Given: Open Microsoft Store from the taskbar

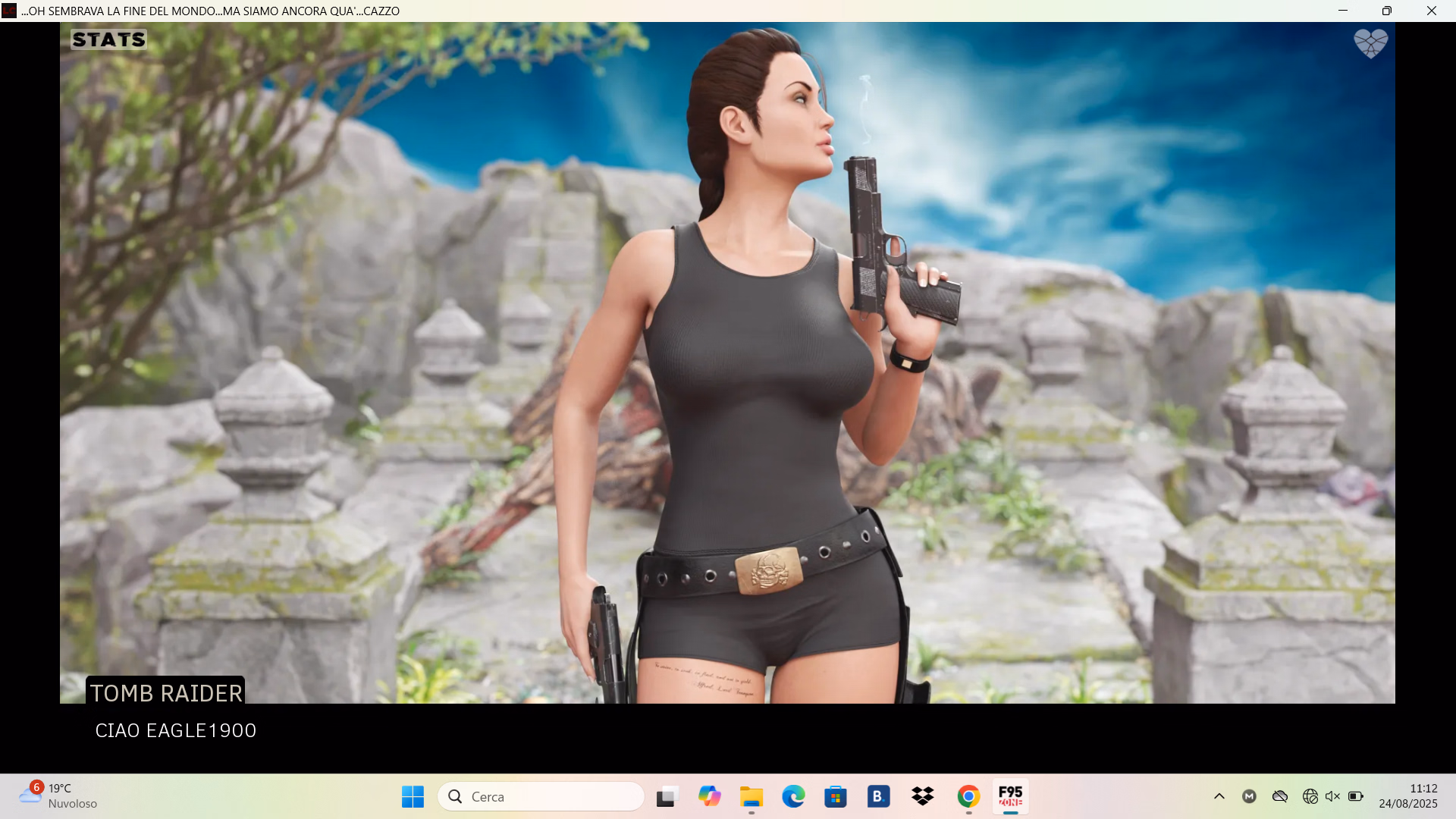Looking at the screenshot, I should coord(836,796).
